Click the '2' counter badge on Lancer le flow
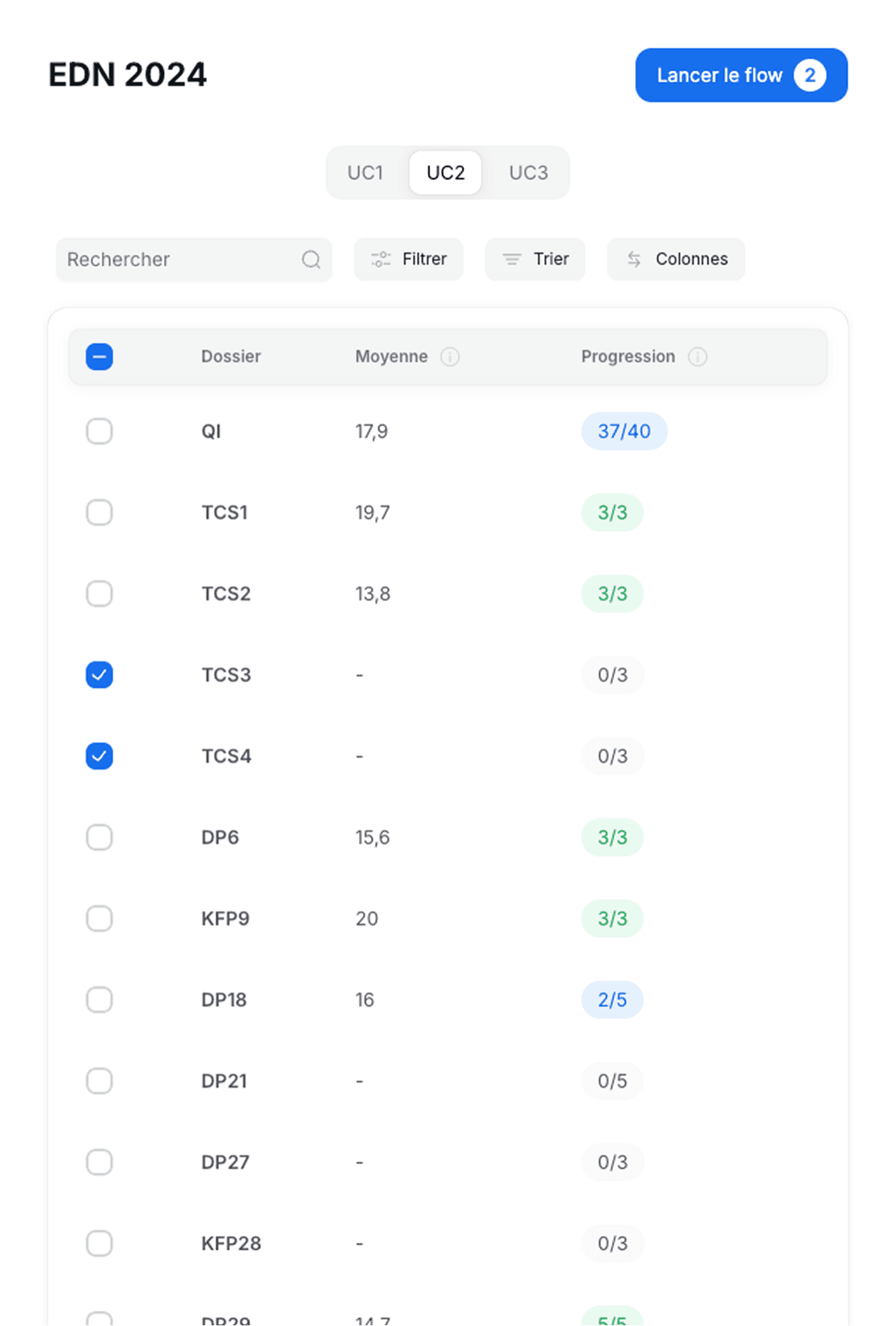 coord(810,76)
